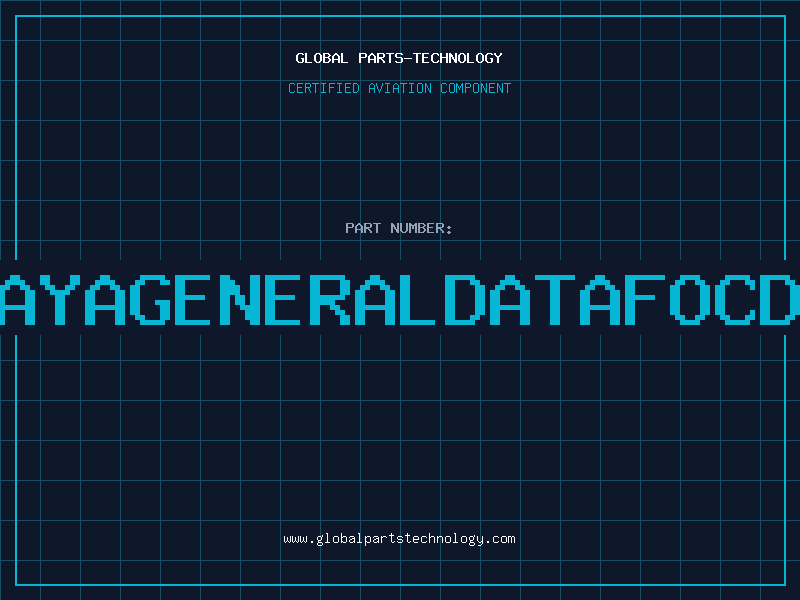Click the CERTIFIED AVIATION COMPONENT subtitle
The width and height of the screenshot is (800, 600).
click(x=399, y=88)
